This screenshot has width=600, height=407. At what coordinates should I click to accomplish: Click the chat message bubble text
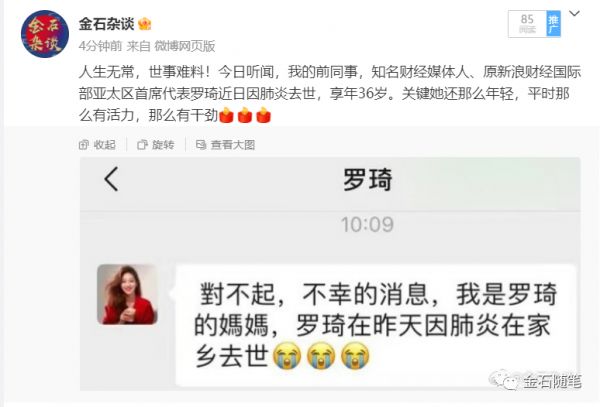375,325
